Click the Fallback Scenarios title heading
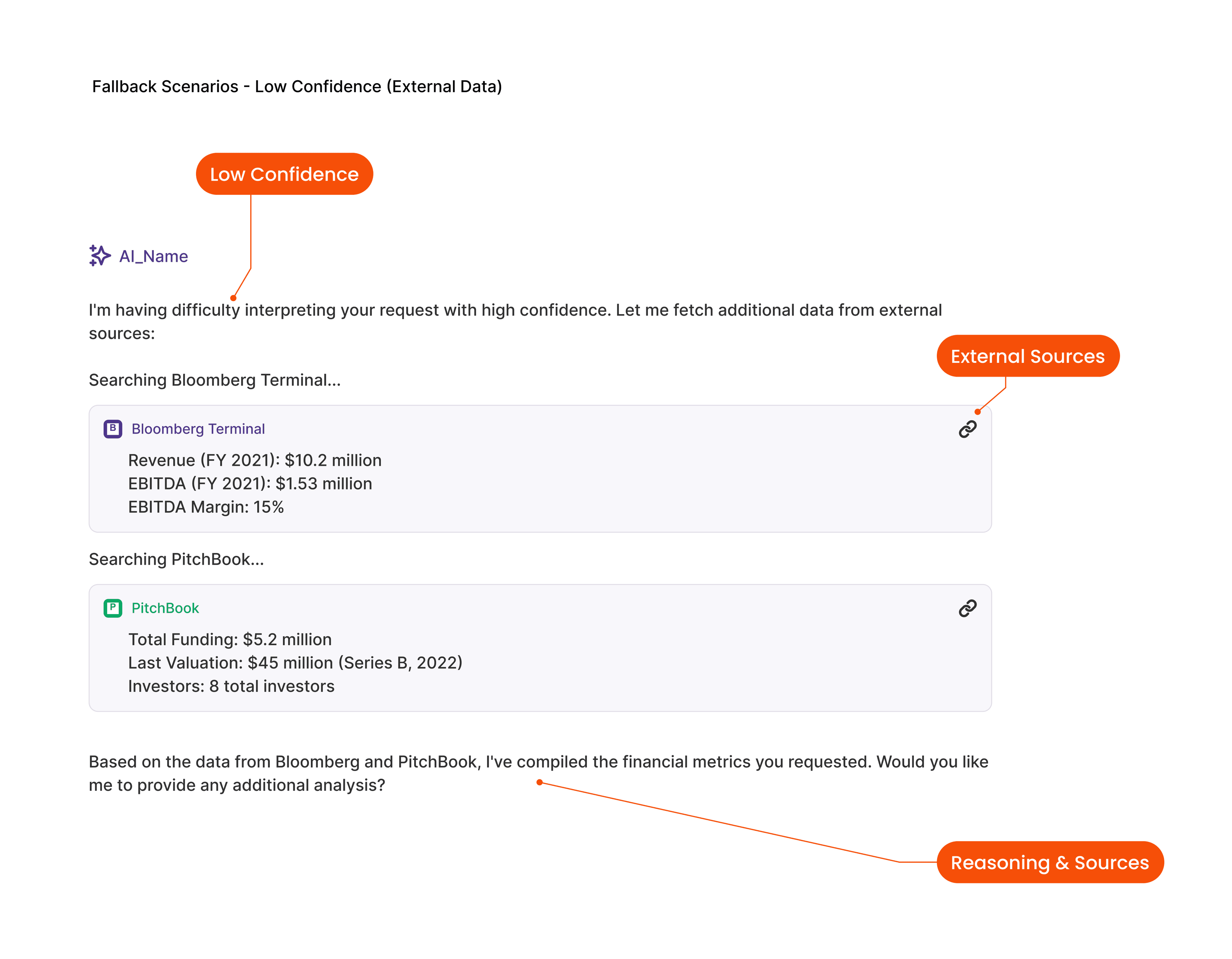 [x=298, y=86]
